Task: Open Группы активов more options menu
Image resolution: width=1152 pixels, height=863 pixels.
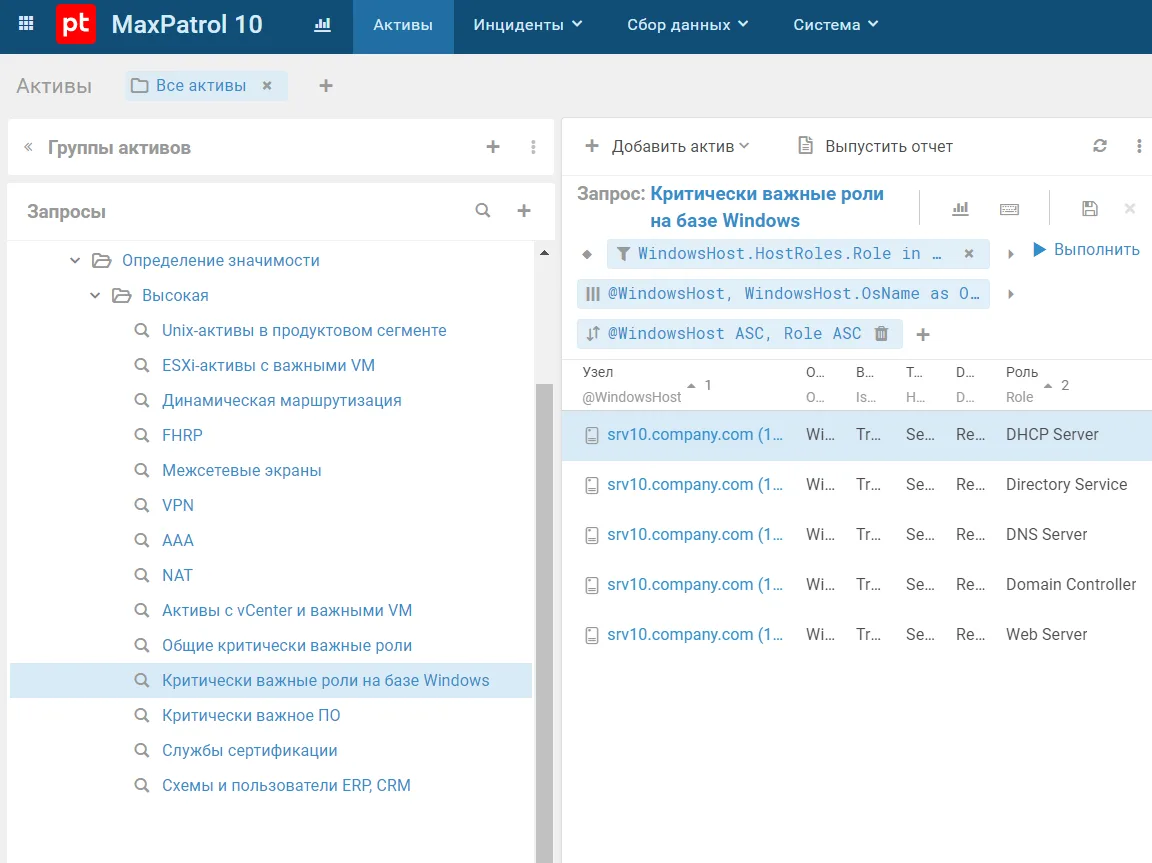Action: [x=533, y=147]
